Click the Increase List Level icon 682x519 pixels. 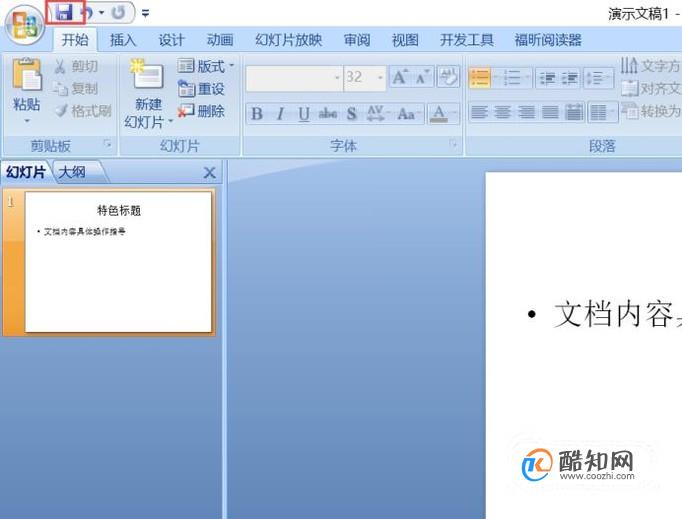[x=569, y=78]
